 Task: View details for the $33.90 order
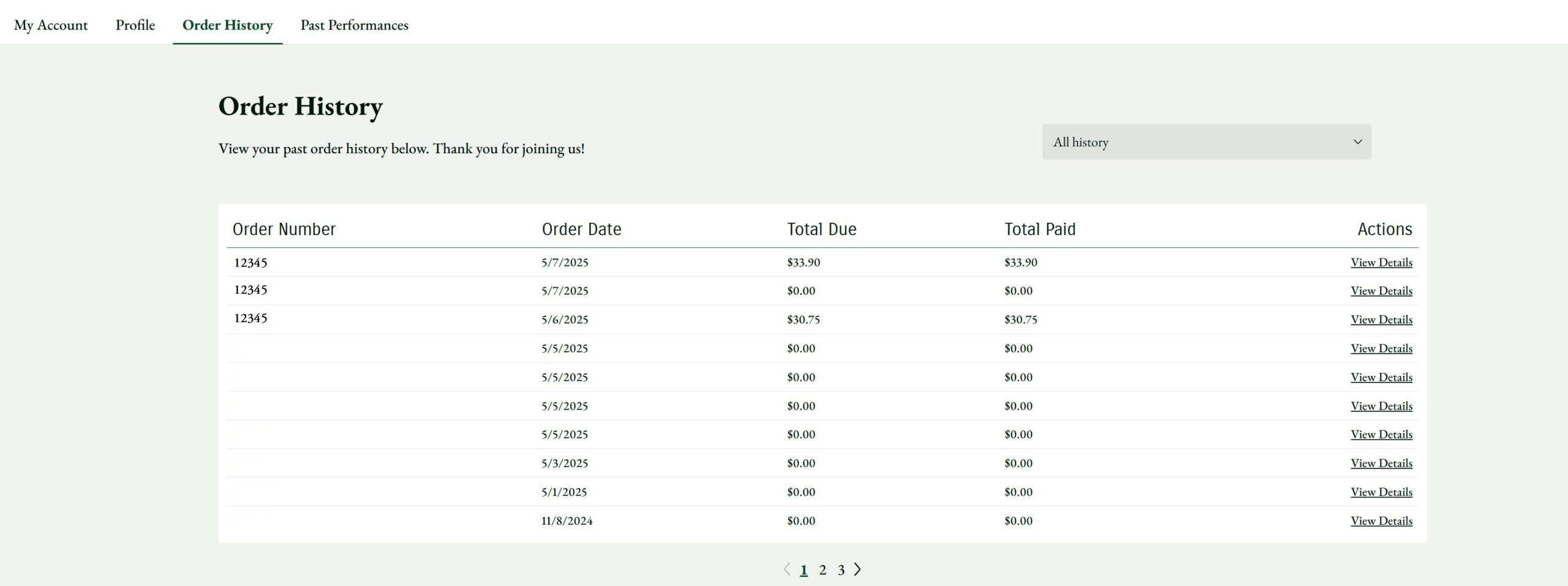[x=1381, y=262]
